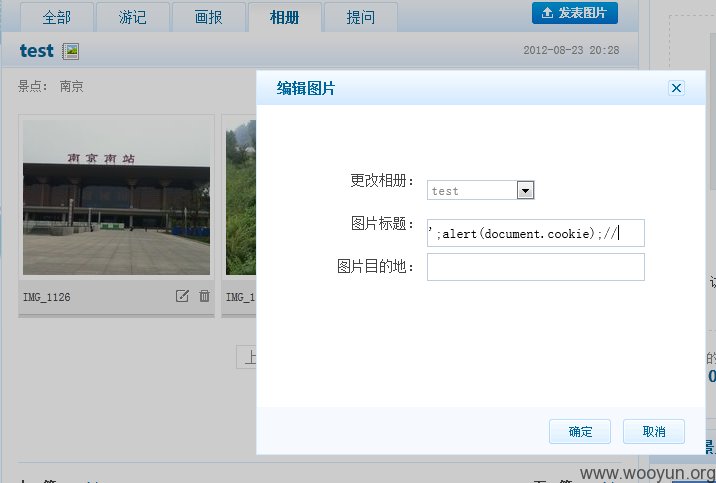Open the 南京南站 photo thumbnail
The height and width of the screenshot is (483, 716).
click(116, 198)
